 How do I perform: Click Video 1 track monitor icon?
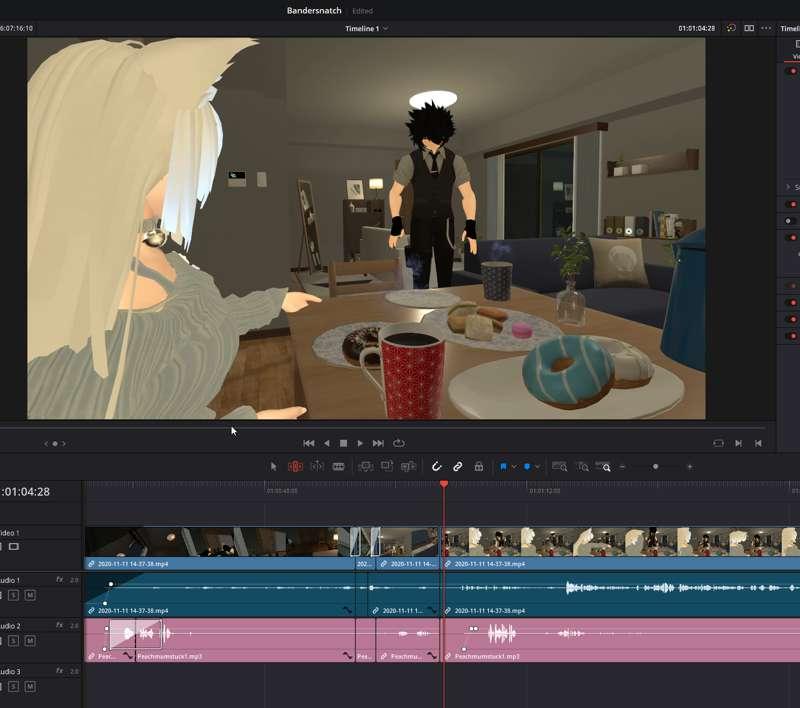point(14,546)
